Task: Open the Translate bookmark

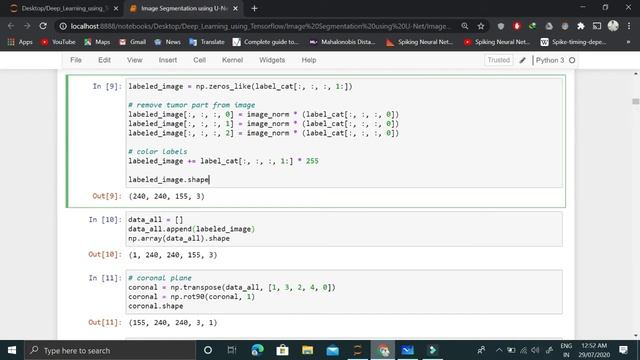Action: (207, 42)
